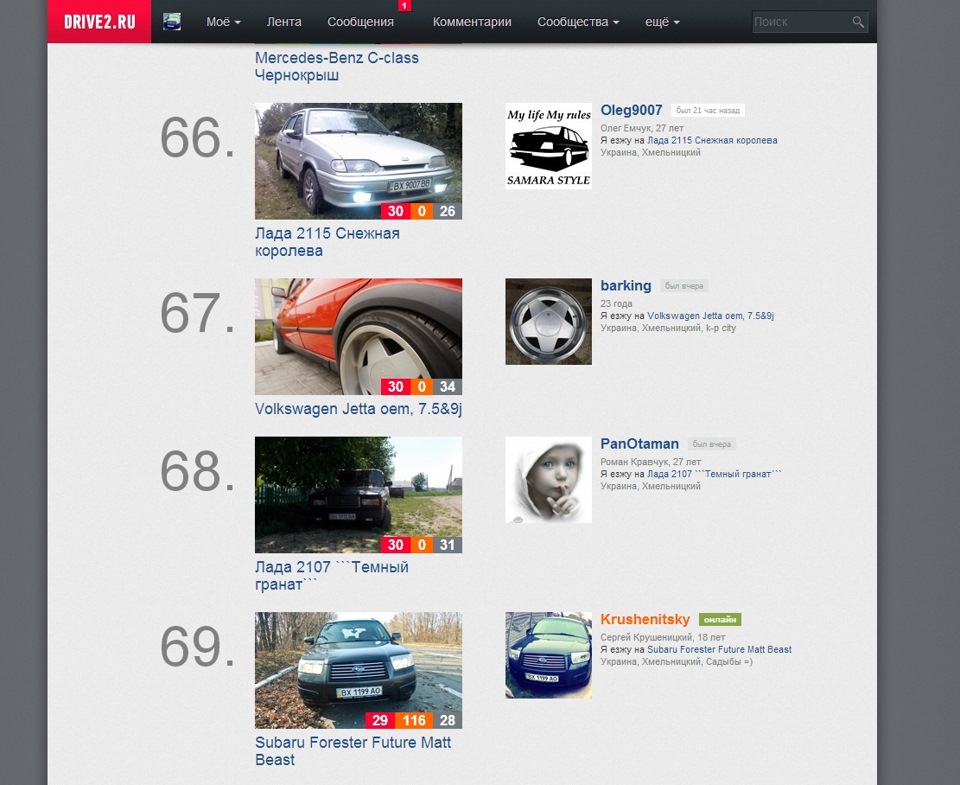Viewport: 960px width, 785px height.
Task: Open the Subaru Forester car photo
Action: tap(358, 670)
